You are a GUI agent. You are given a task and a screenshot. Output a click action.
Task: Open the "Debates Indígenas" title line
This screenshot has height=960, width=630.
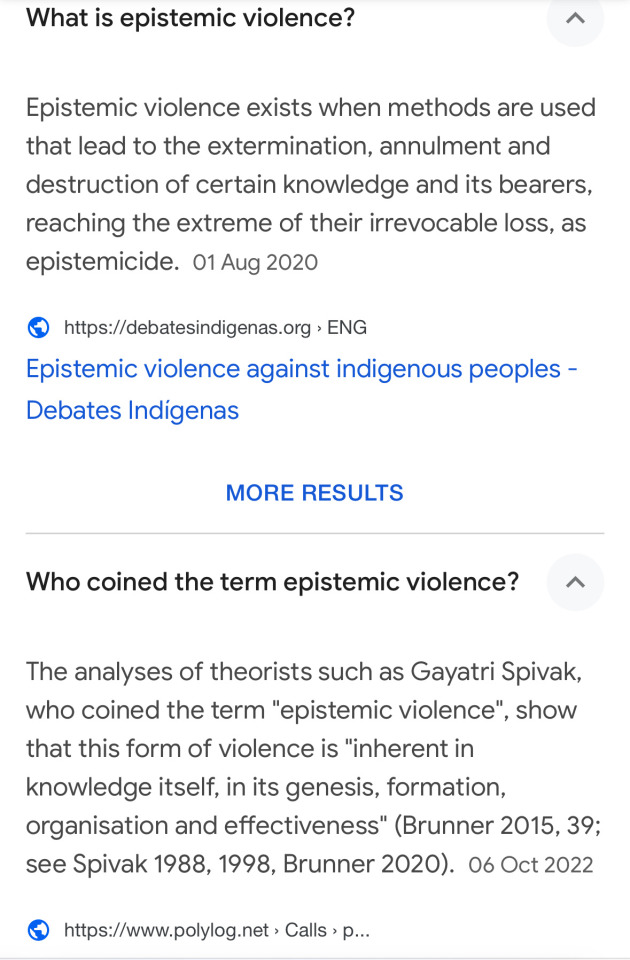coord(132,410)
